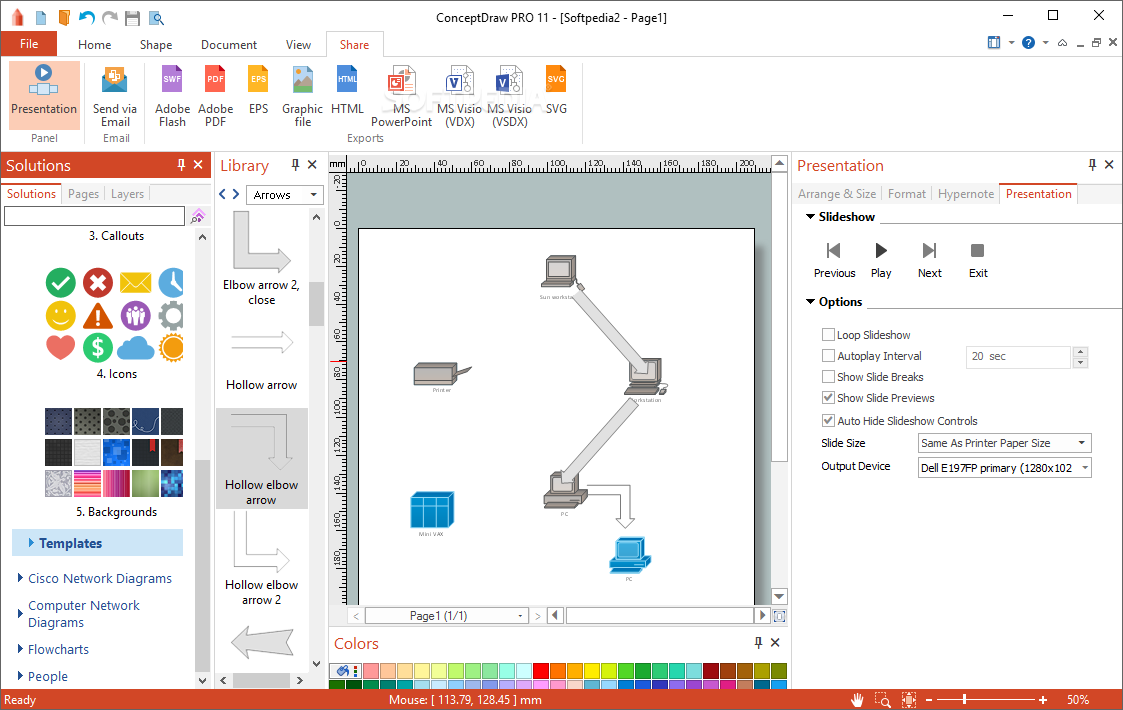Open the Pages tab in Solutions panel
Viewport: 1123px width, 710px height.
point(83,193)
